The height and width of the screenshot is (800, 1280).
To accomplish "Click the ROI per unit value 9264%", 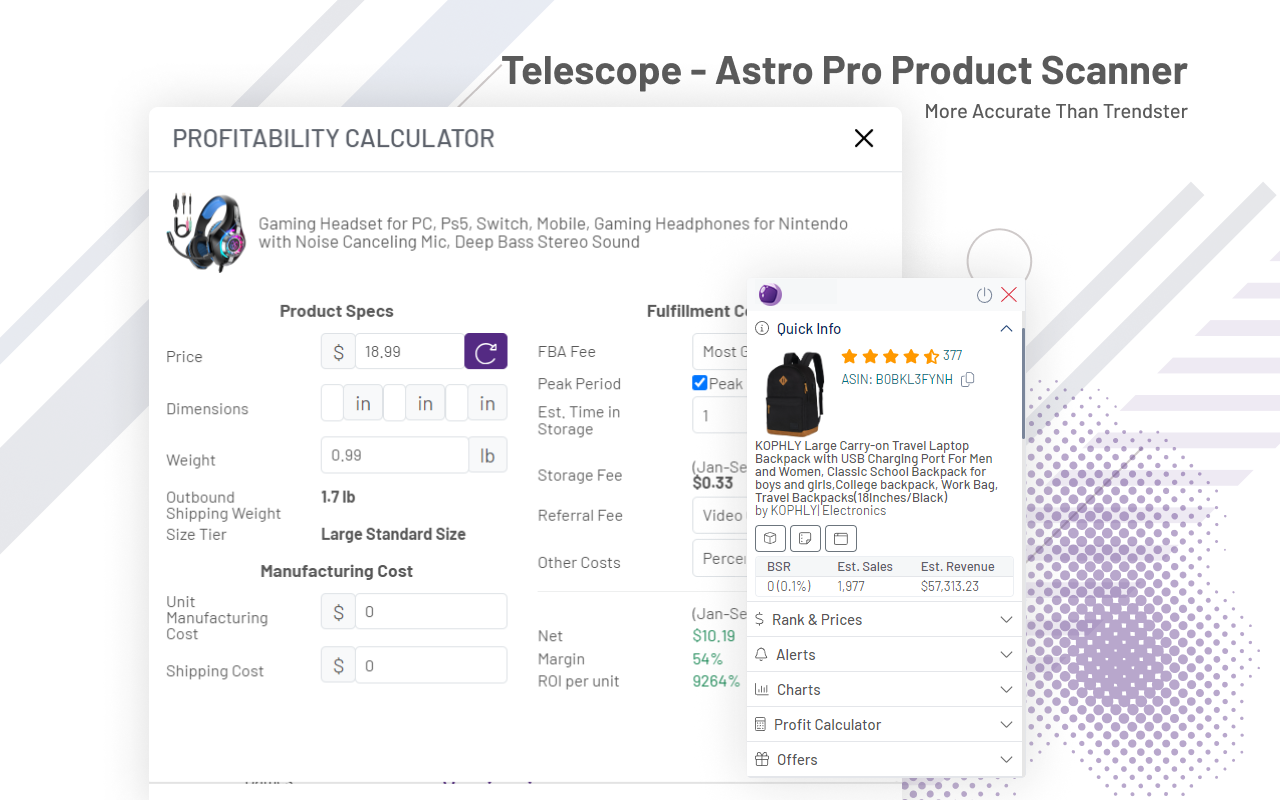I will pos(716,681).
